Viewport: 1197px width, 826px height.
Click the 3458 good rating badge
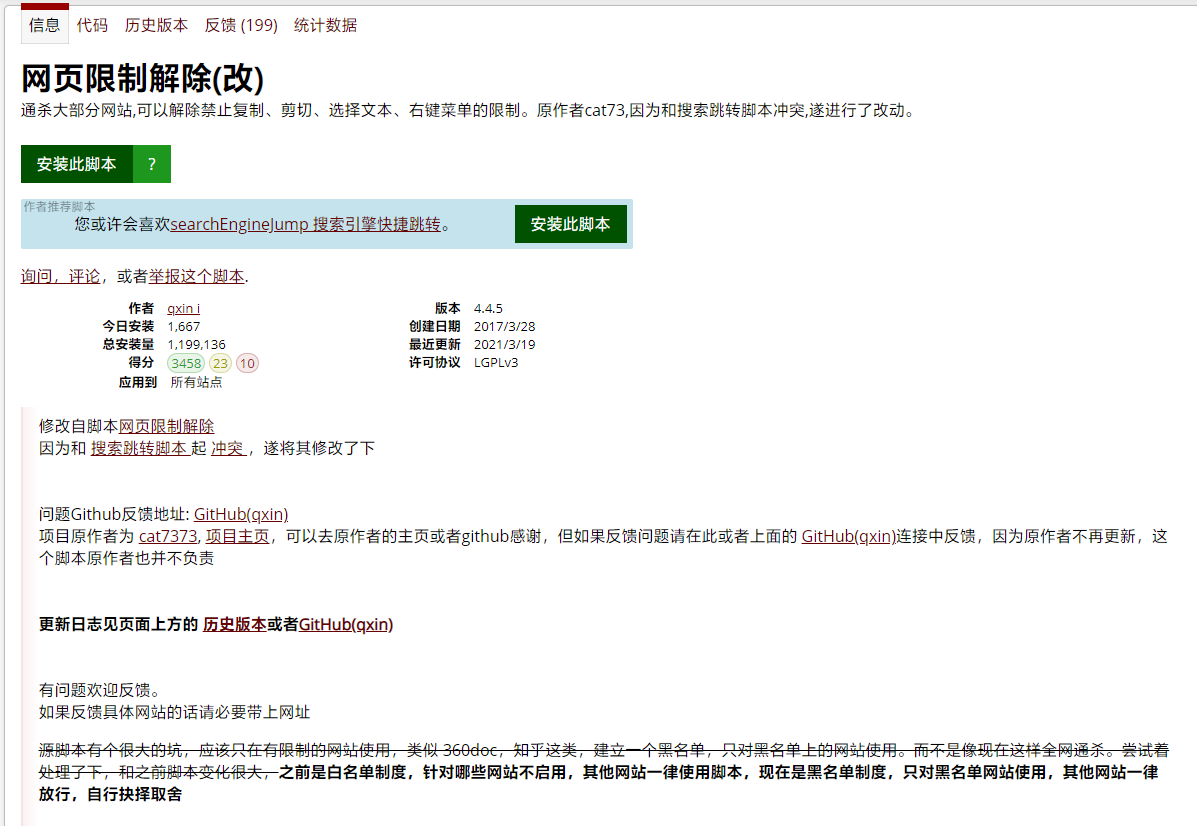pyautogui.click(x=186, y=363)
